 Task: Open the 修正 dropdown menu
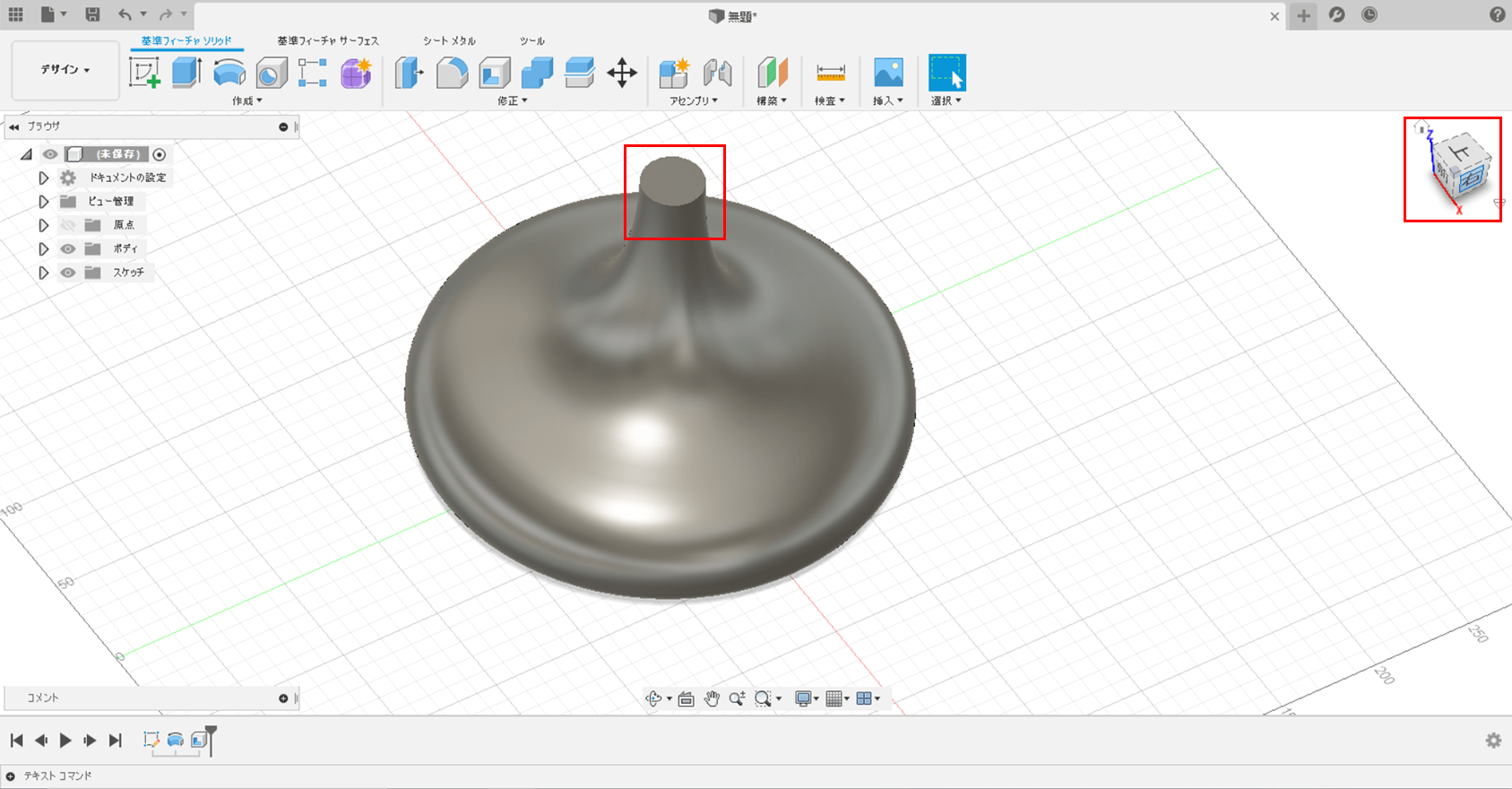pos(513,101)
